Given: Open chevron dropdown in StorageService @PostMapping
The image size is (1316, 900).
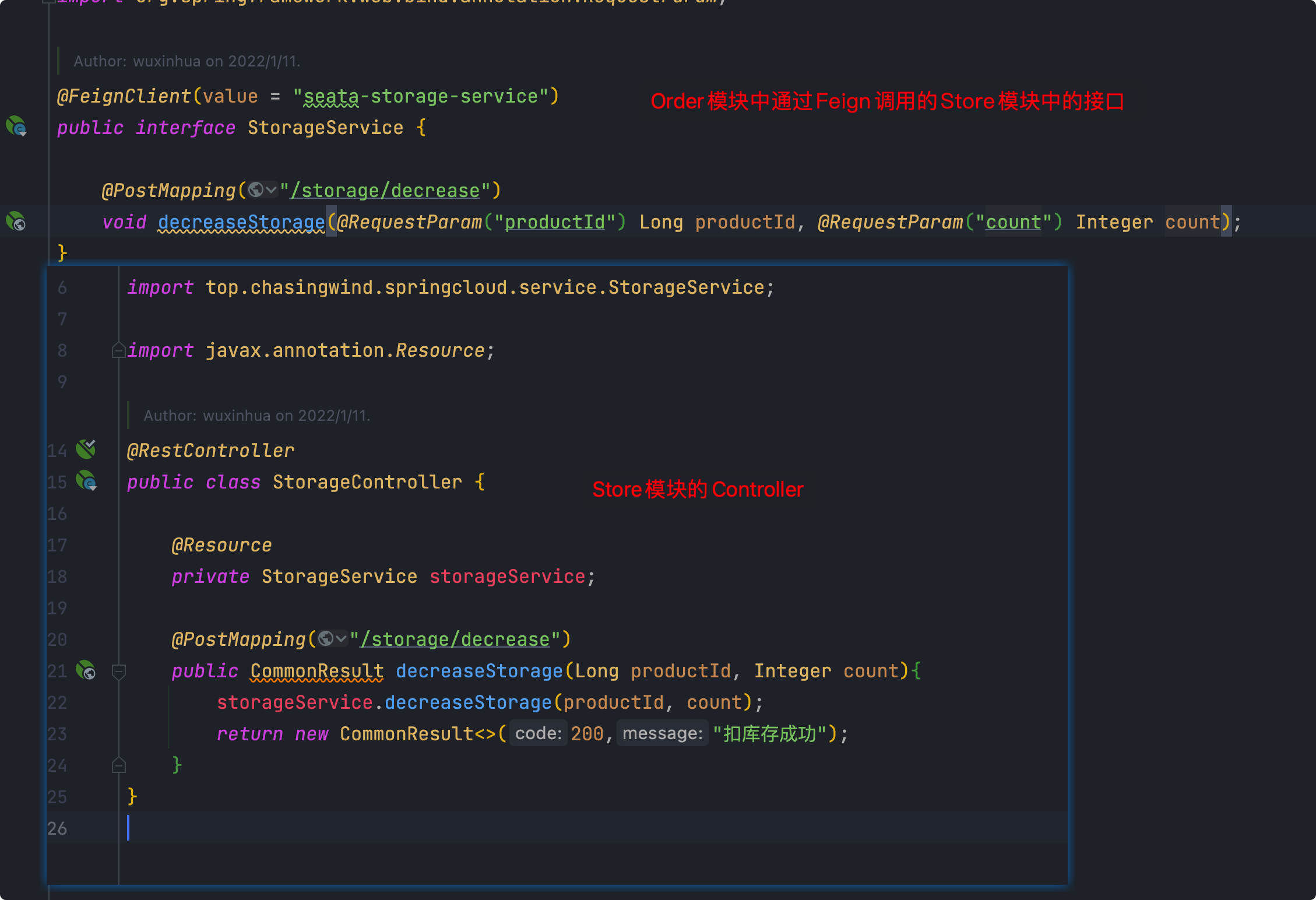Looking at the screenshot, I should click(271, 190).
